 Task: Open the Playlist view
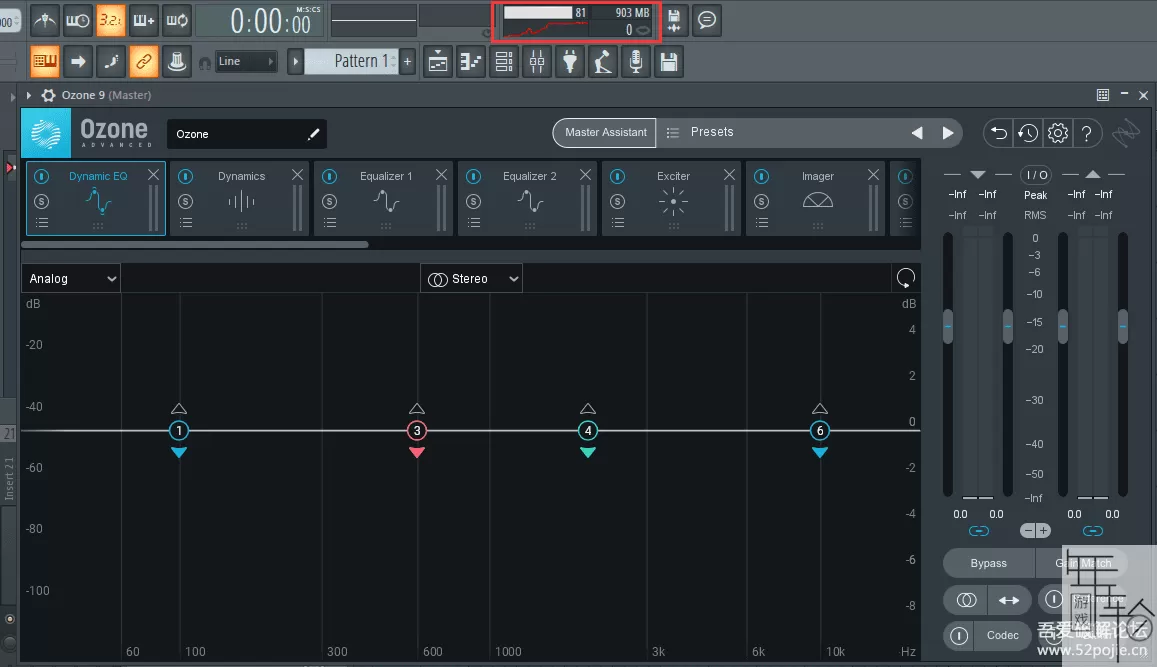(x=438, y=62)
